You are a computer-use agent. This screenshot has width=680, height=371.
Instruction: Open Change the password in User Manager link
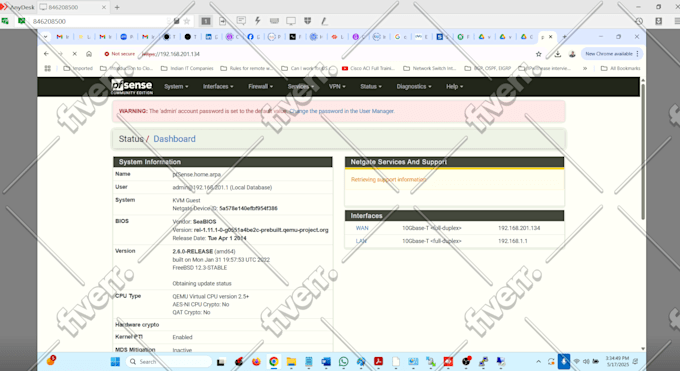click(342, 111)
